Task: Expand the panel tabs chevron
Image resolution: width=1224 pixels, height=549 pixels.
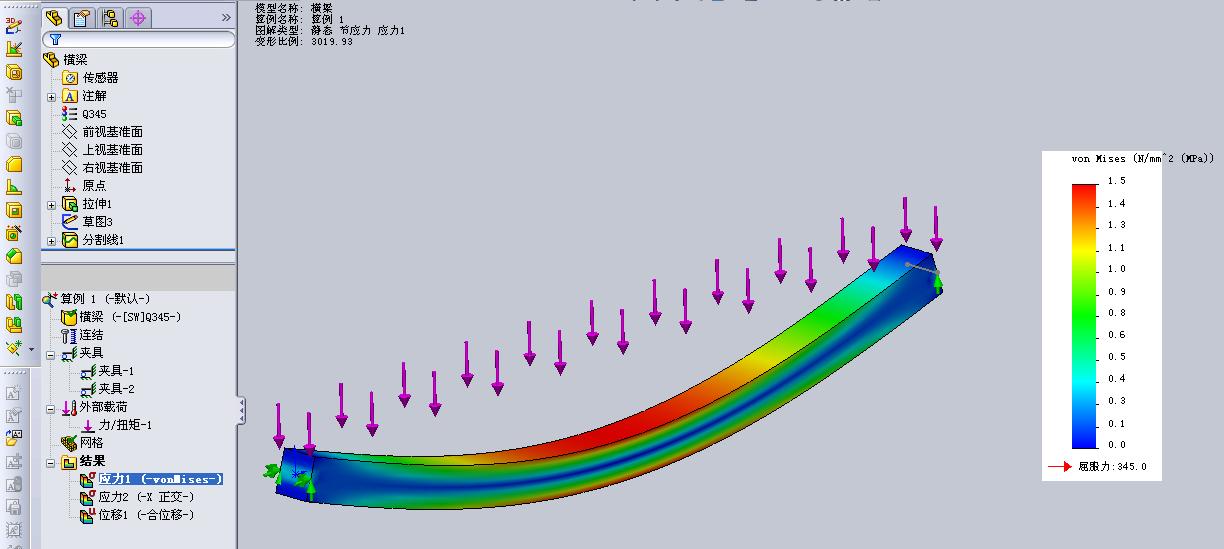Action: (x=226, y=17)
